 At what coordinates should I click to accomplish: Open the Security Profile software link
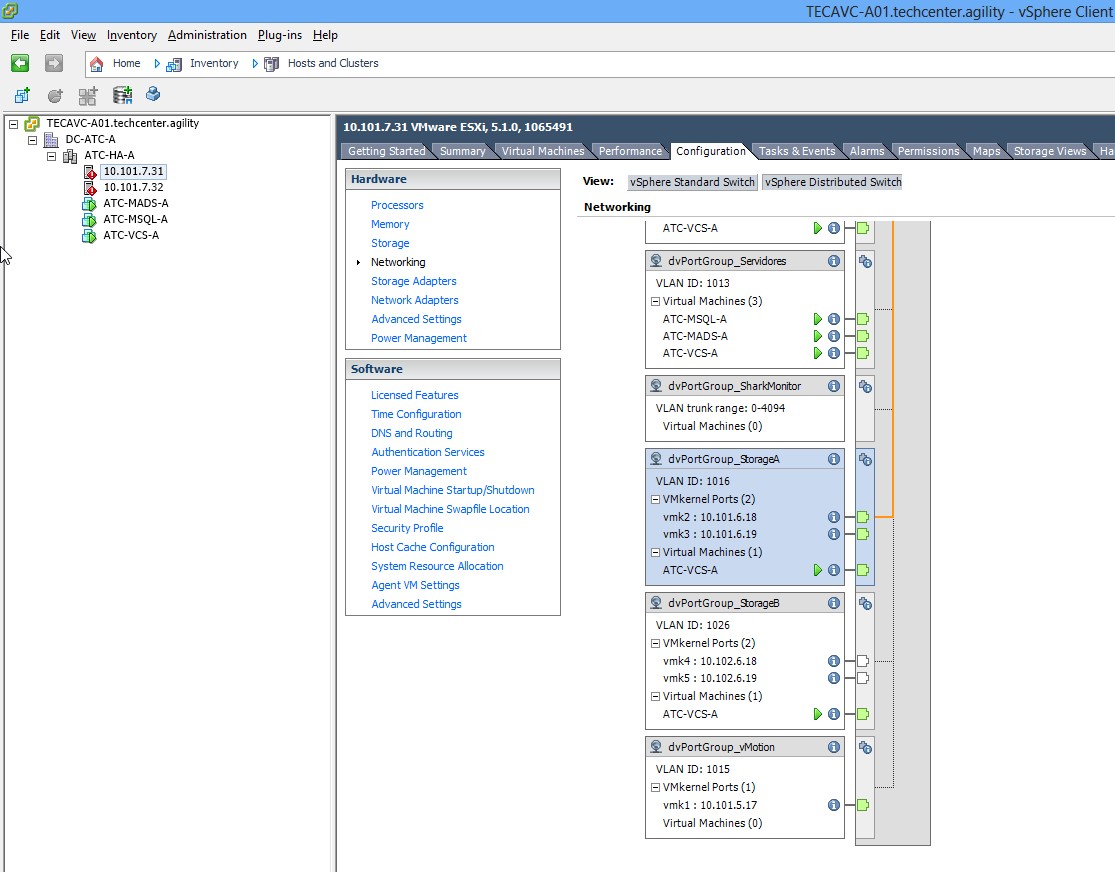[407, 528]
